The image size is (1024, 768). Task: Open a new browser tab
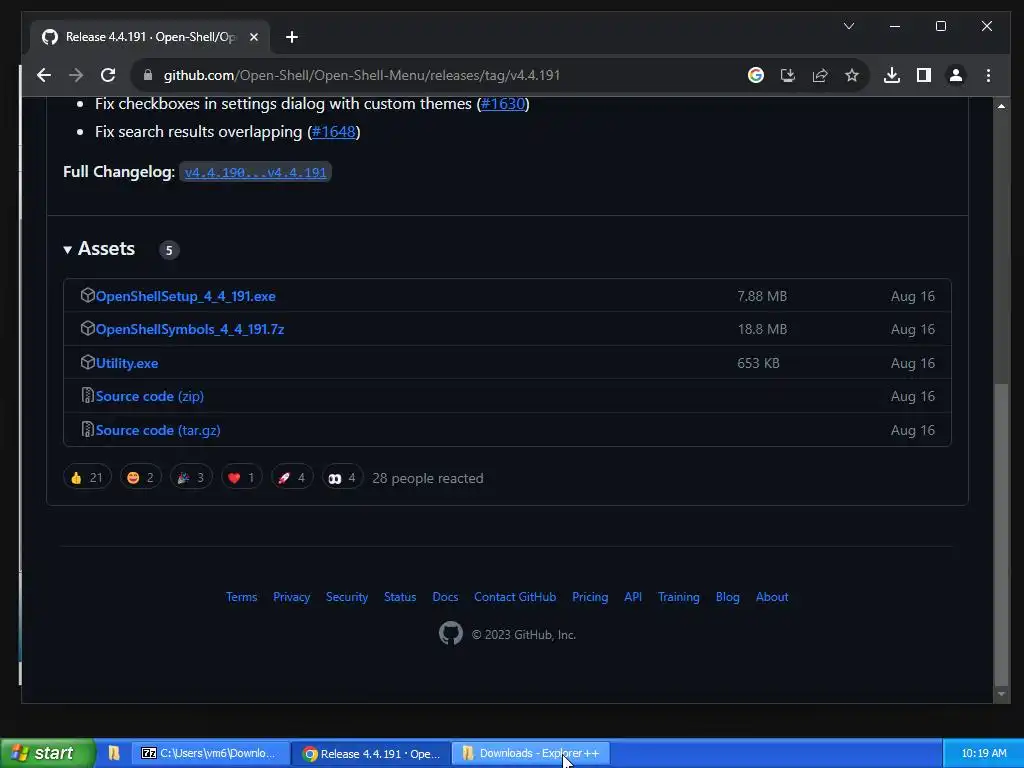(292, 37)
